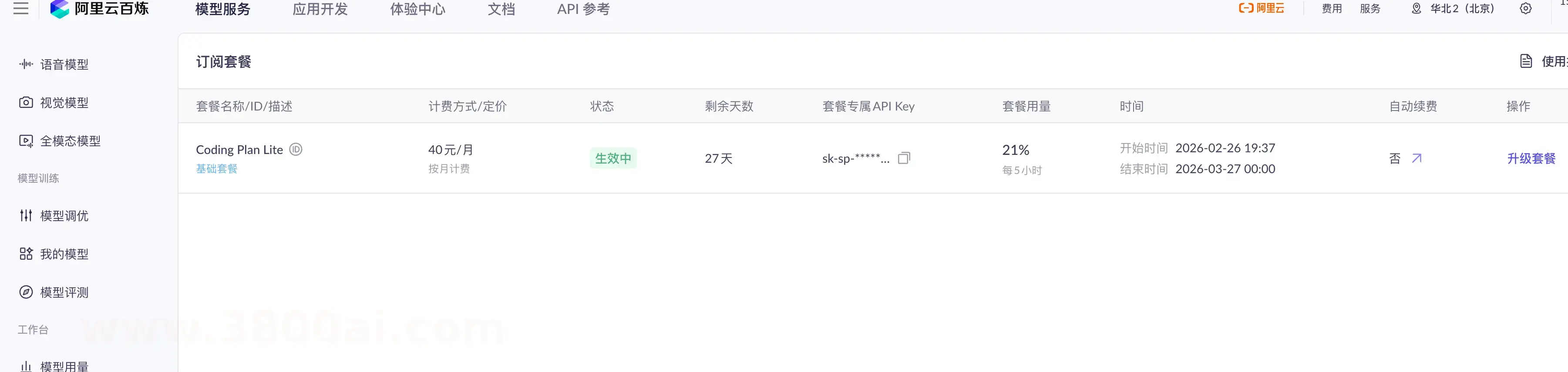
Task: Click the ID badge beside Coding Plan Lite
Action: 296,149
